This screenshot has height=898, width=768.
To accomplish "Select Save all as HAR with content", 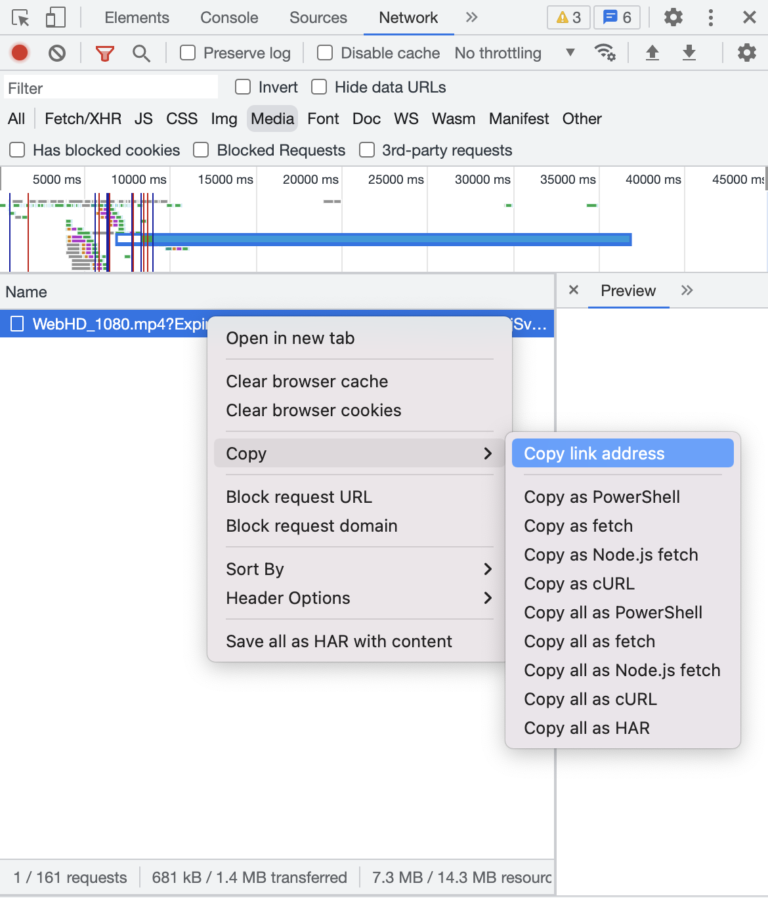I will (x=339, y=641).
